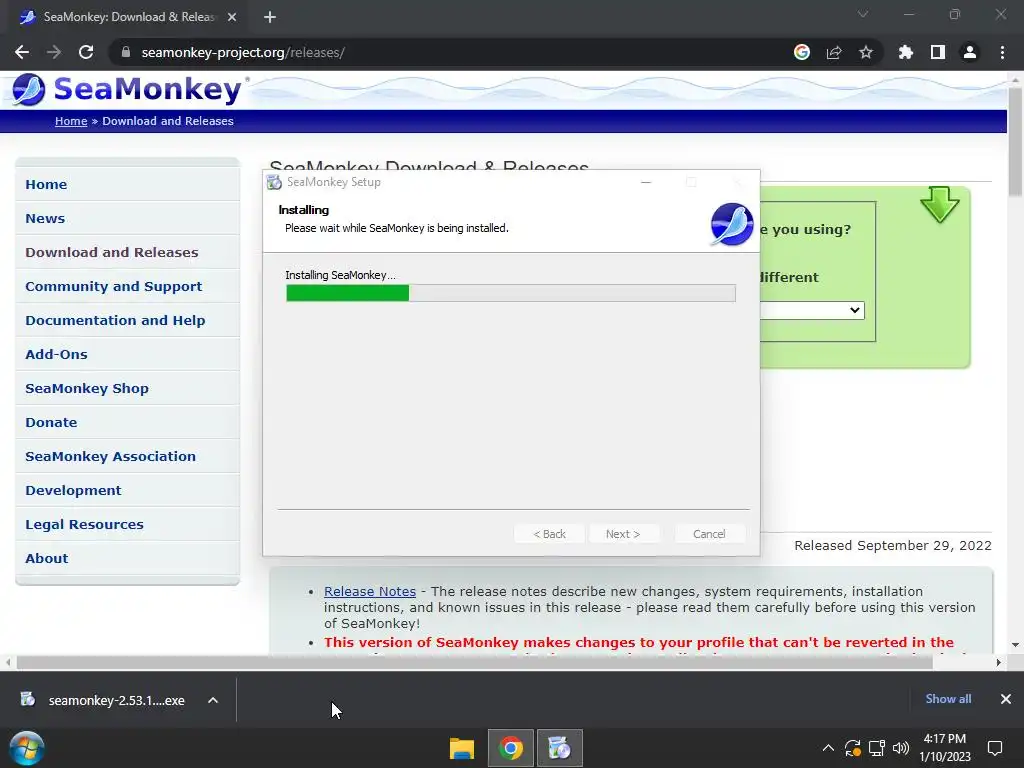Viewport: 1024px width, 768px height.
Task: Open the downloaded seamonkey-2.53.1....exe file
Action: [103, 700]
